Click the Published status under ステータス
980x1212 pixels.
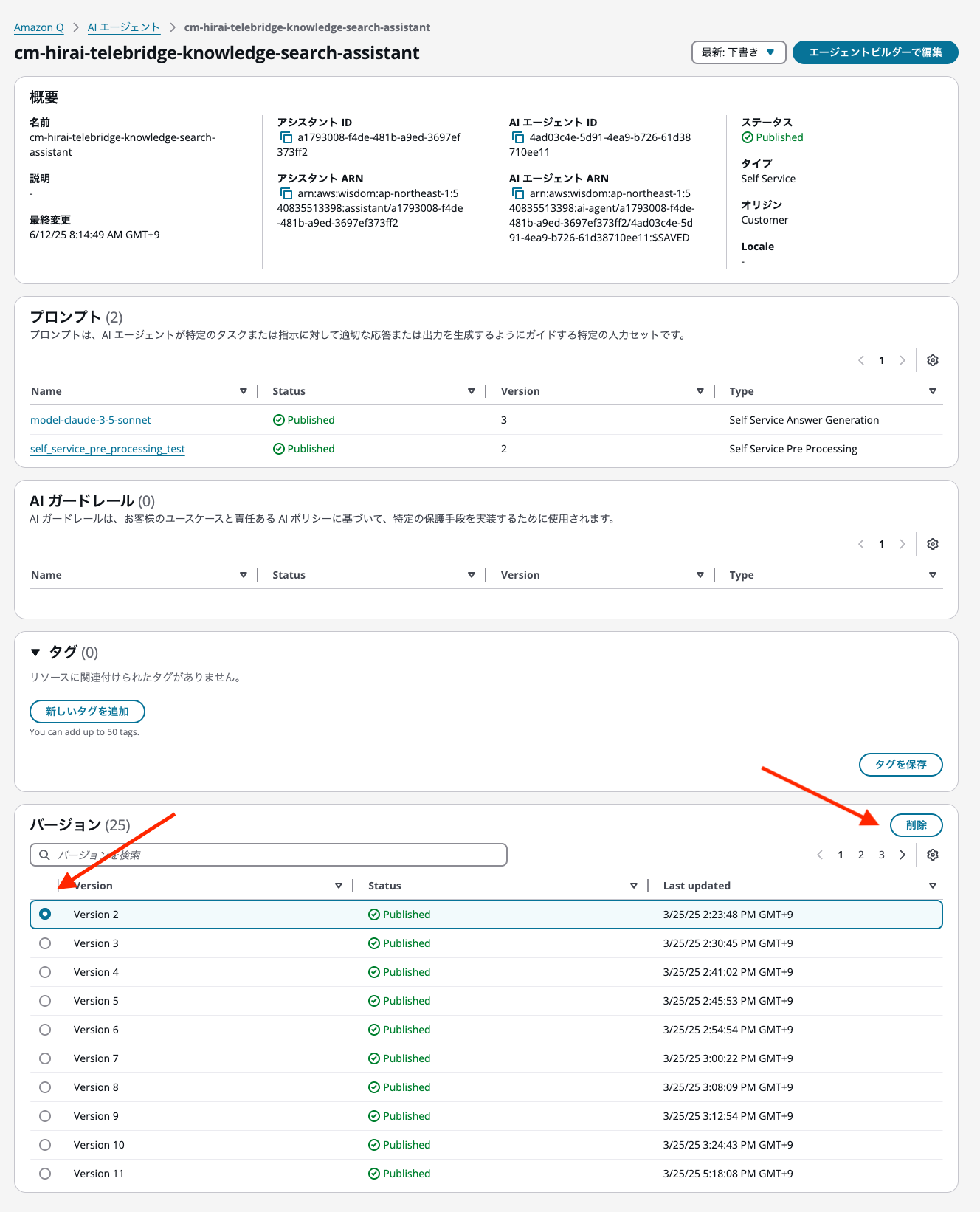773,137
